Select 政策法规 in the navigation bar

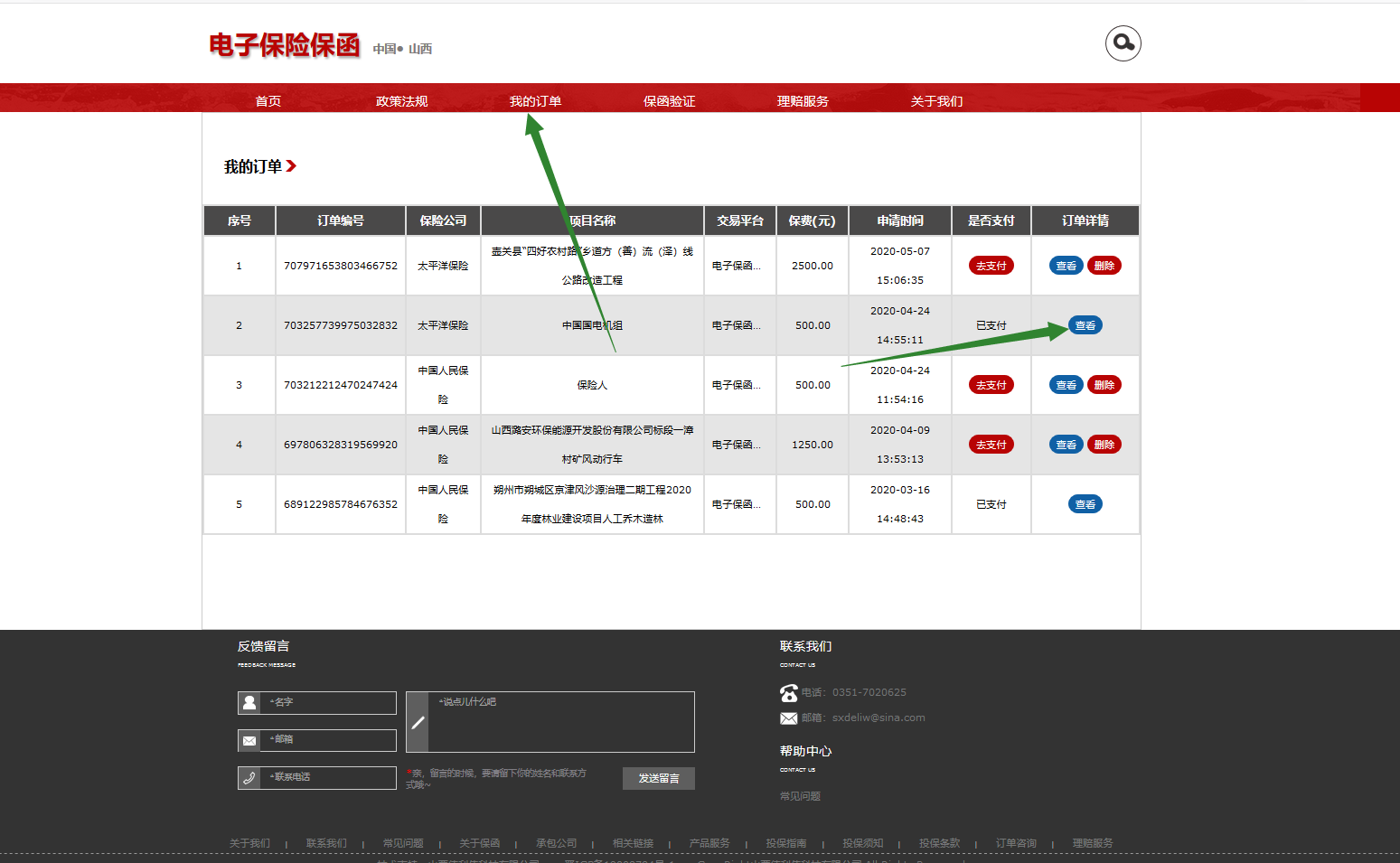[x=401, y=101]
